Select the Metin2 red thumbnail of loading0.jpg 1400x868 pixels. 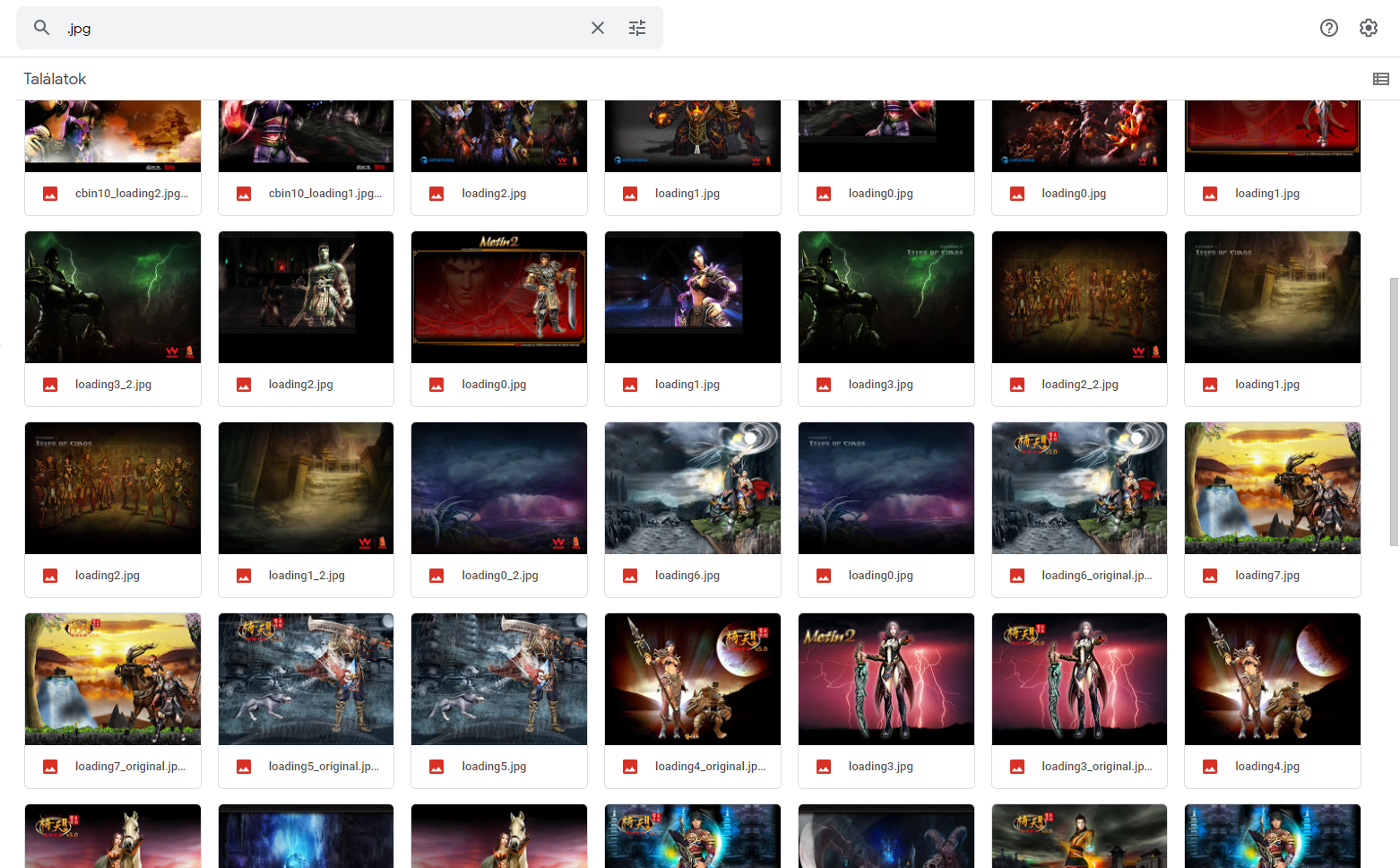click(498, 297)
